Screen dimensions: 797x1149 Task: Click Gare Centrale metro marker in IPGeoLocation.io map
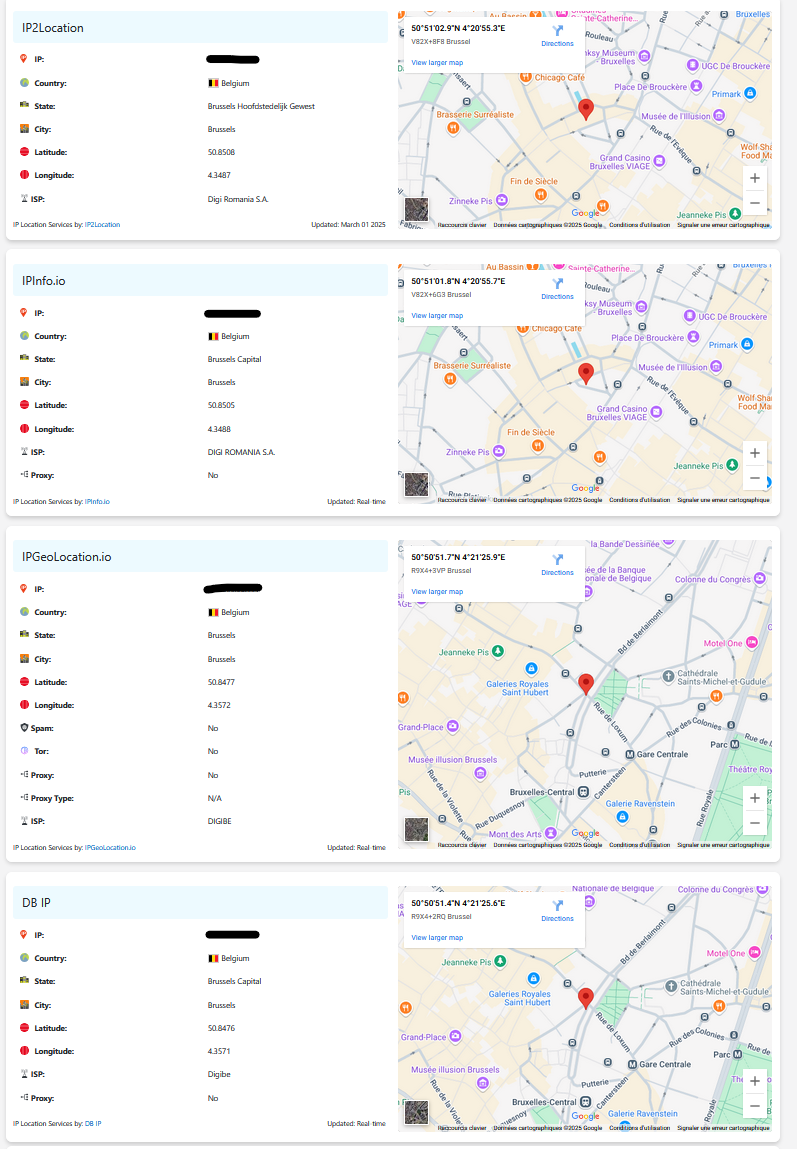pyautogui.click(x=630, y=754)
